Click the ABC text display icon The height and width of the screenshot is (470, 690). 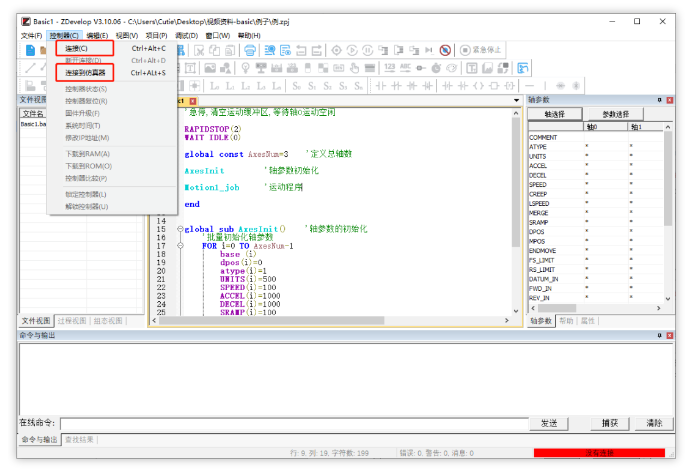point(405,68)
